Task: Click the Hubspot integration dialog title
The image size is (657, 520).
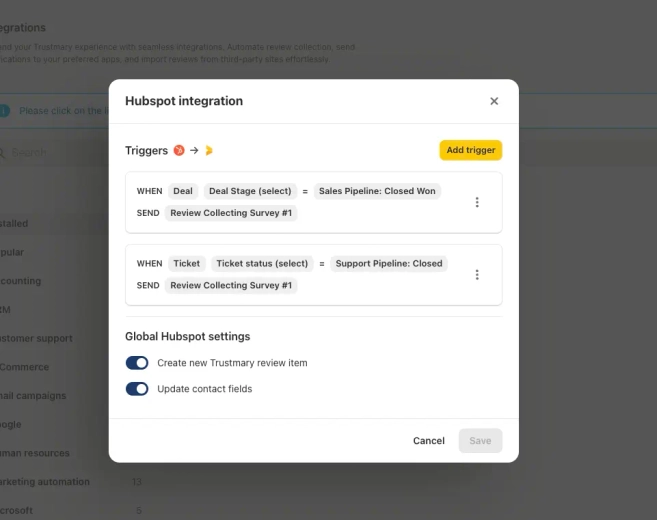Action: click(184, 101)
